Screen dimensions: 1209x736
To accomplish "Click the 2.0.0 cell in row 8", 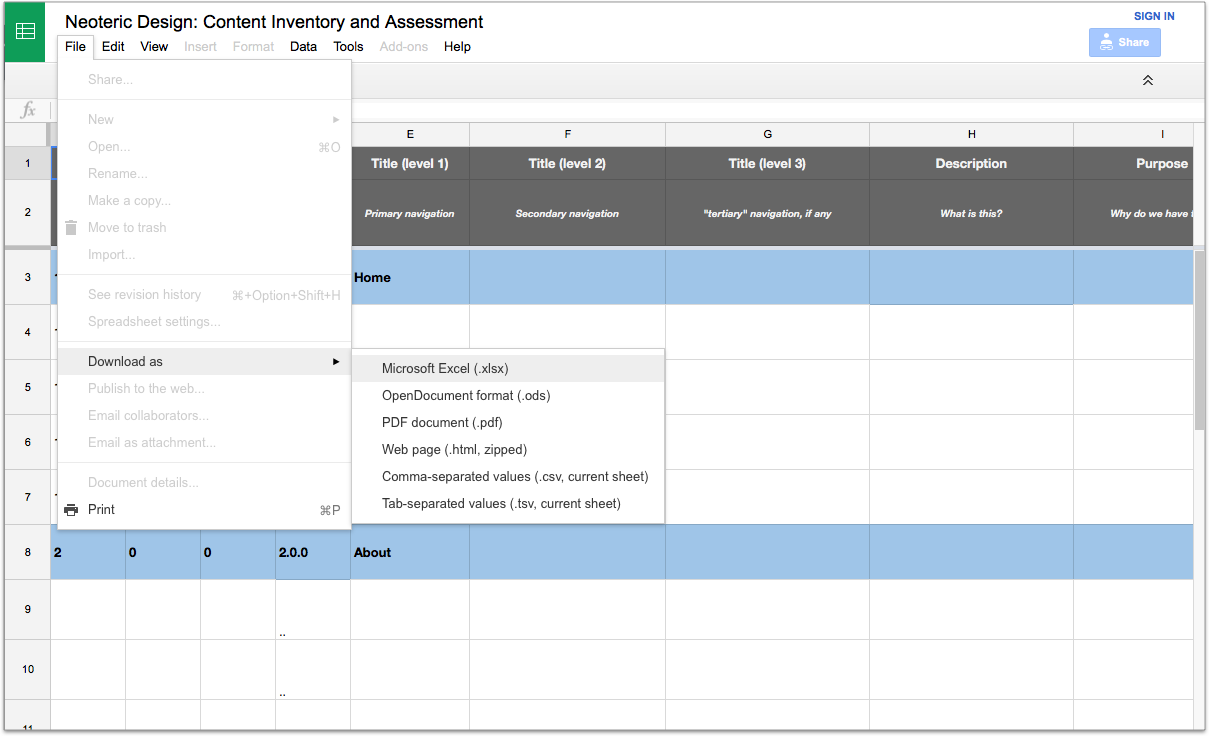I will pos(313,552).
